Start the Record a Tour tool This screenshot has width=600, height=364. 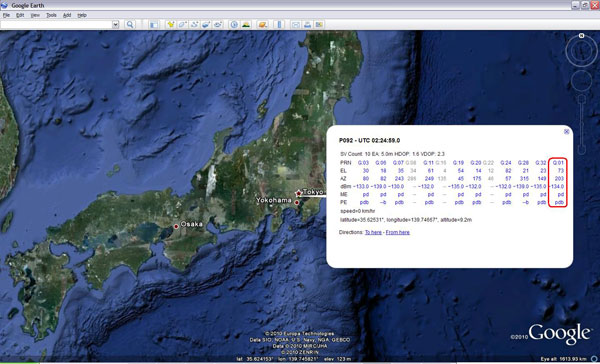(x=218, y=24)
